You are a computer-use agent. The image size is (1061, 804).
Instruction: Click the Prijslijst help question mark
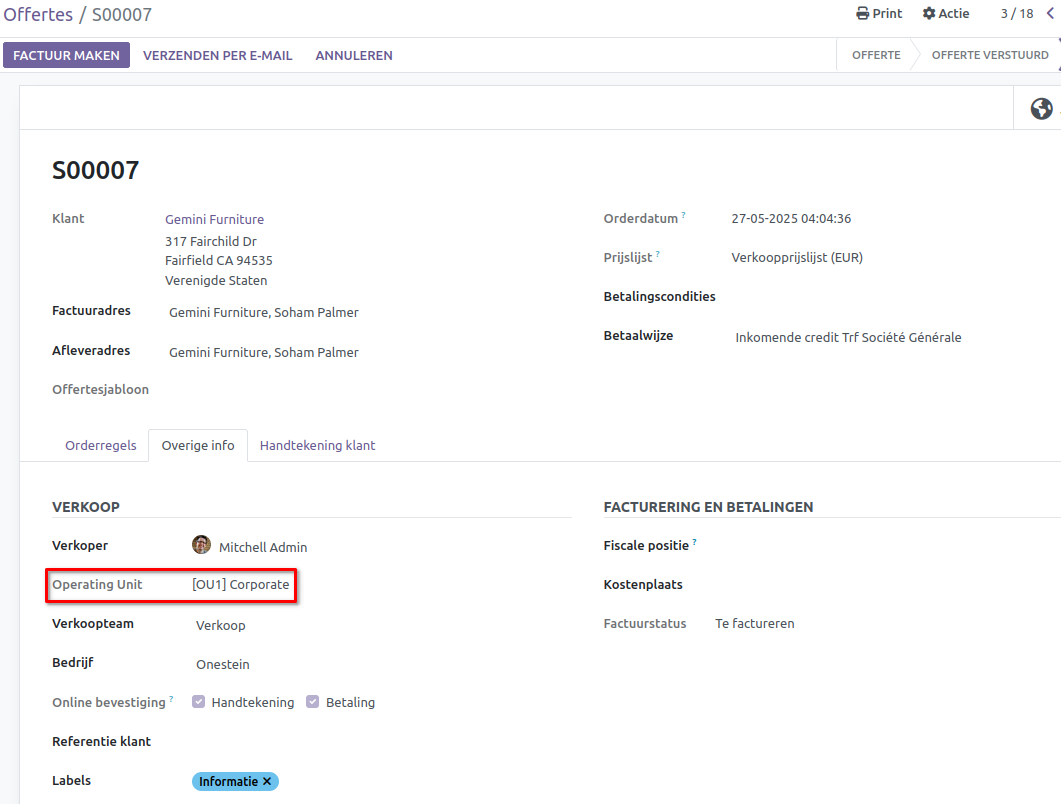point(657,254)
